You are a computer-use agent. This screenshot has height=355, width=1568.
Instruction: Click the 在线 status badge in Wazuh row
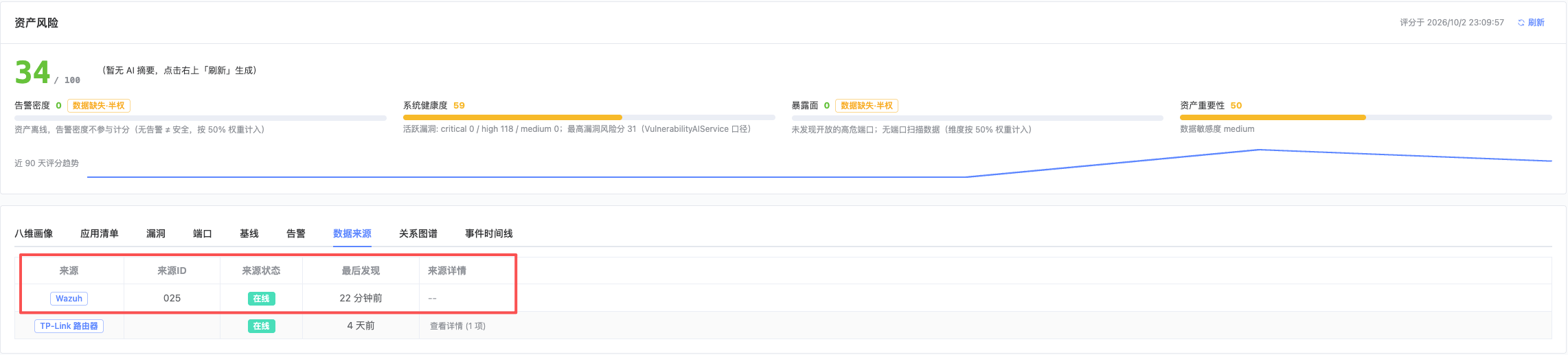261,299
